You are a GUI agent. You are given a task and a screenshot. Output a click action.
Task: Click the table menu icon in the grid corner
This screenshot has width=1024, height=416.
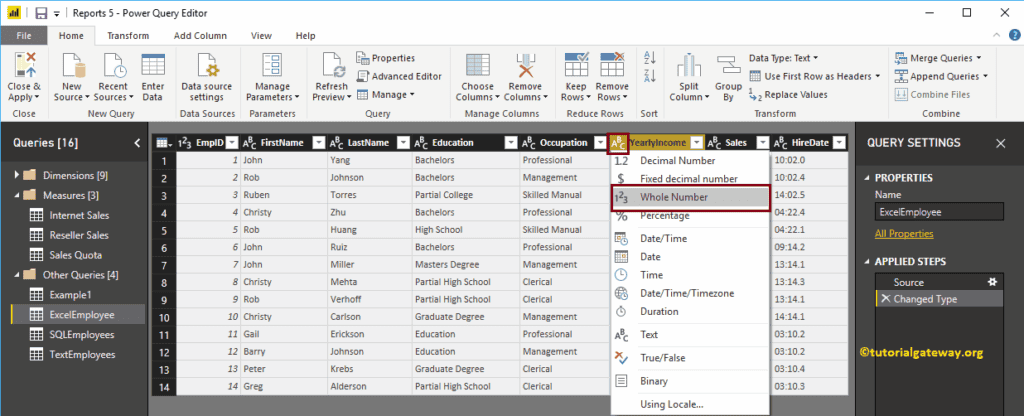tap(163, 142)
